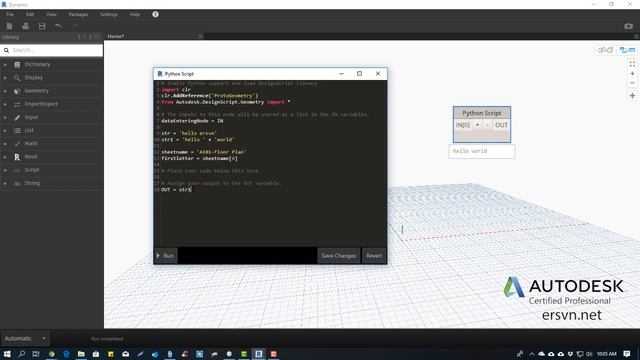Click the sheetname assignment code line
The height and width of the screenshot is (360, 640).
(204, 152)
